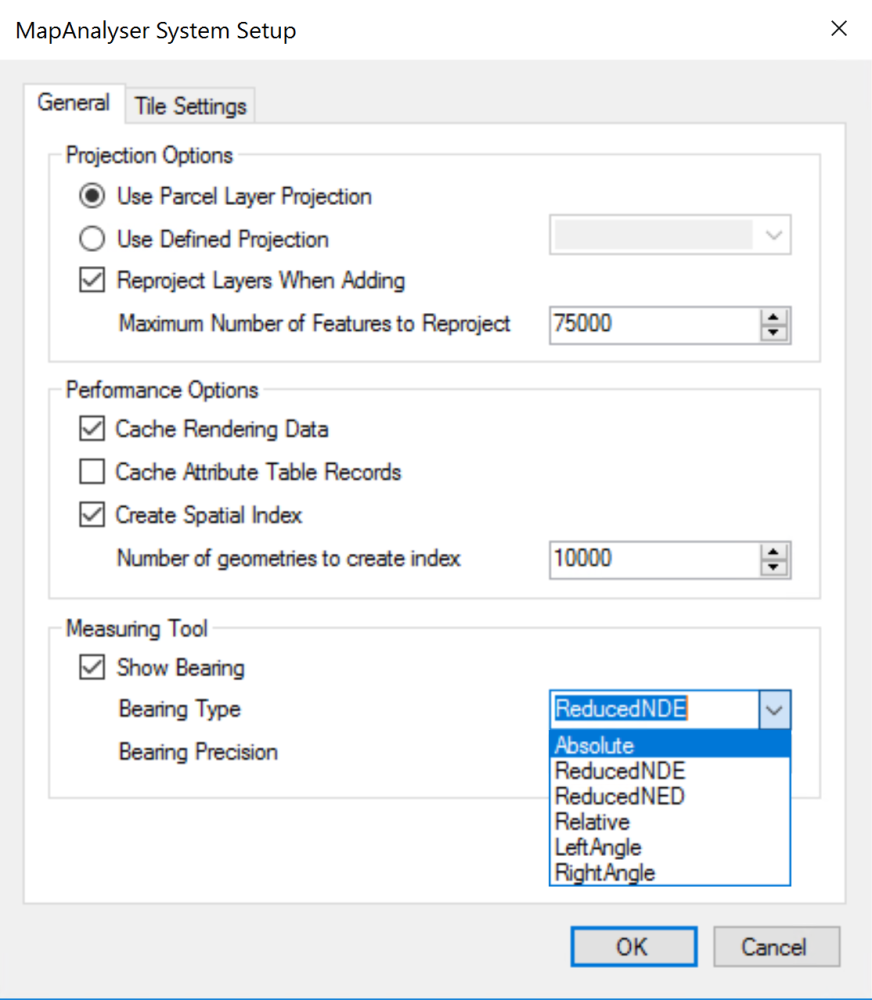The image size is (872, 1000).
Task: Switch to the Tile Settings tab
Action: point(190,106)
